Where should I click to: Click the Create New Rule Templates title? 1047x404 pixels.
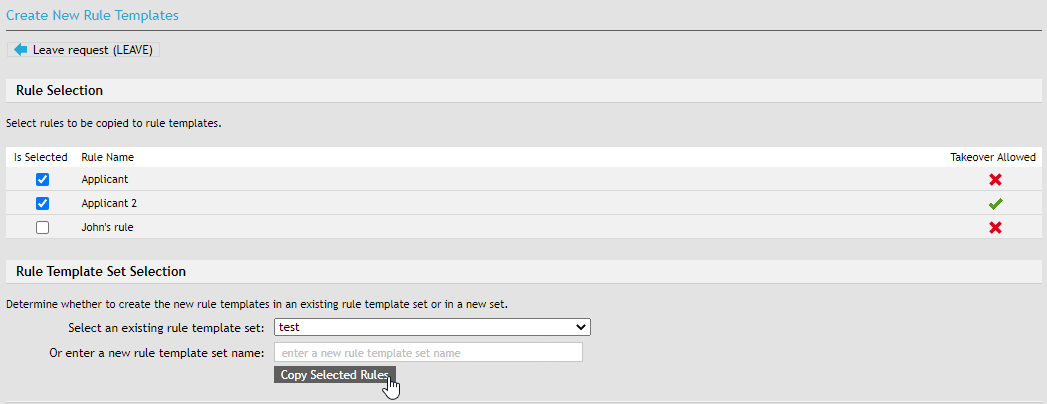(94, 16)
